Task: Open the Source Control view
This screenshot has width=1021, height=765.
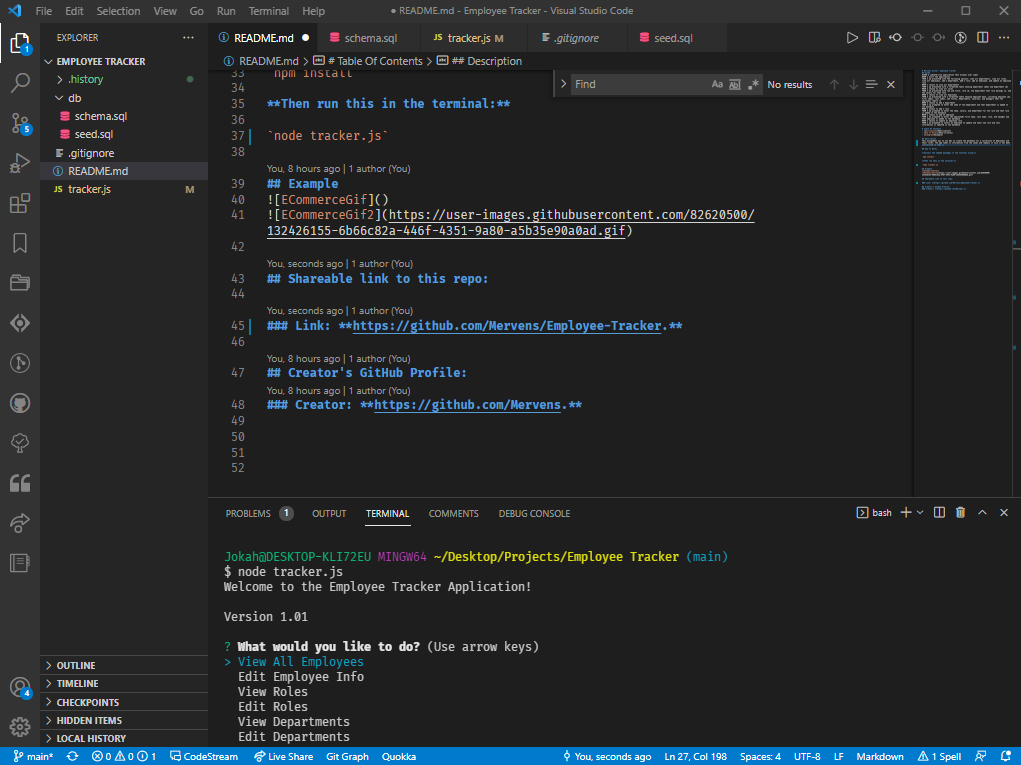Action: (x=20, y=123)
